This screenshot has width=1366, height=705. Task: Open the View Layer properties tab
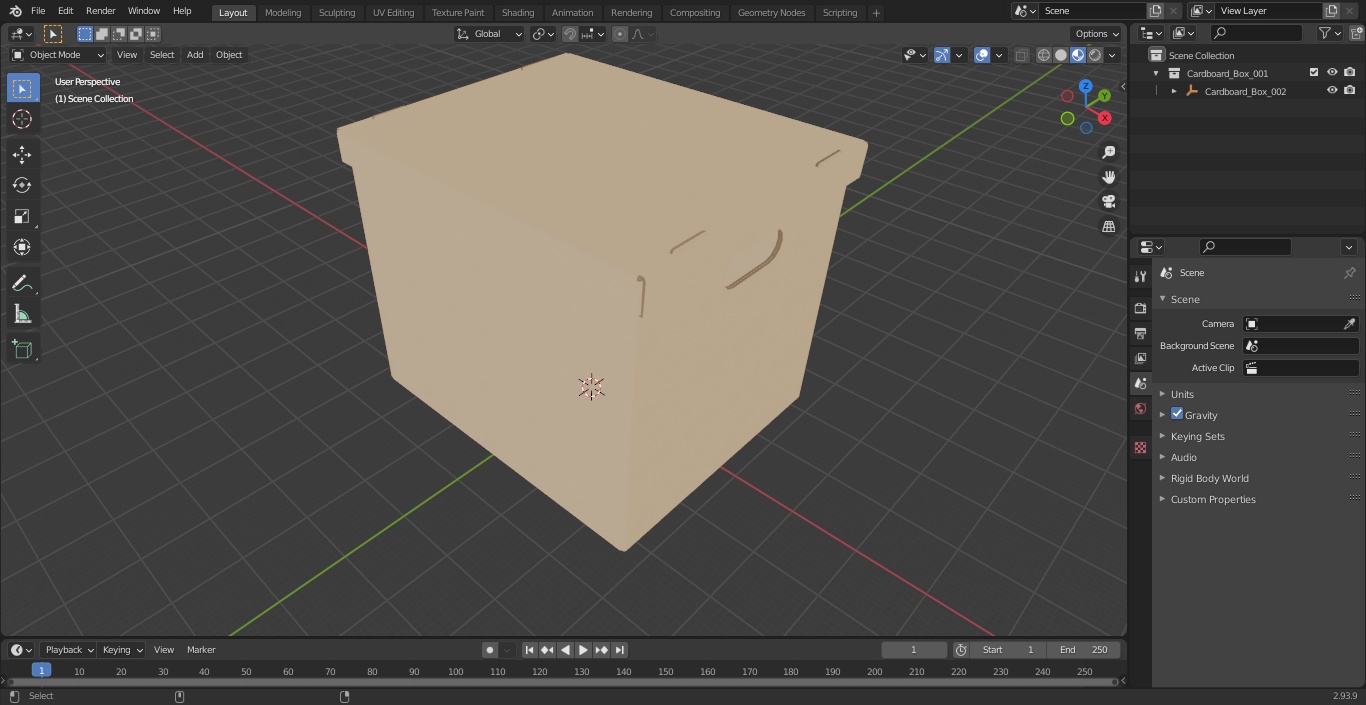[x=1140, y=358]
